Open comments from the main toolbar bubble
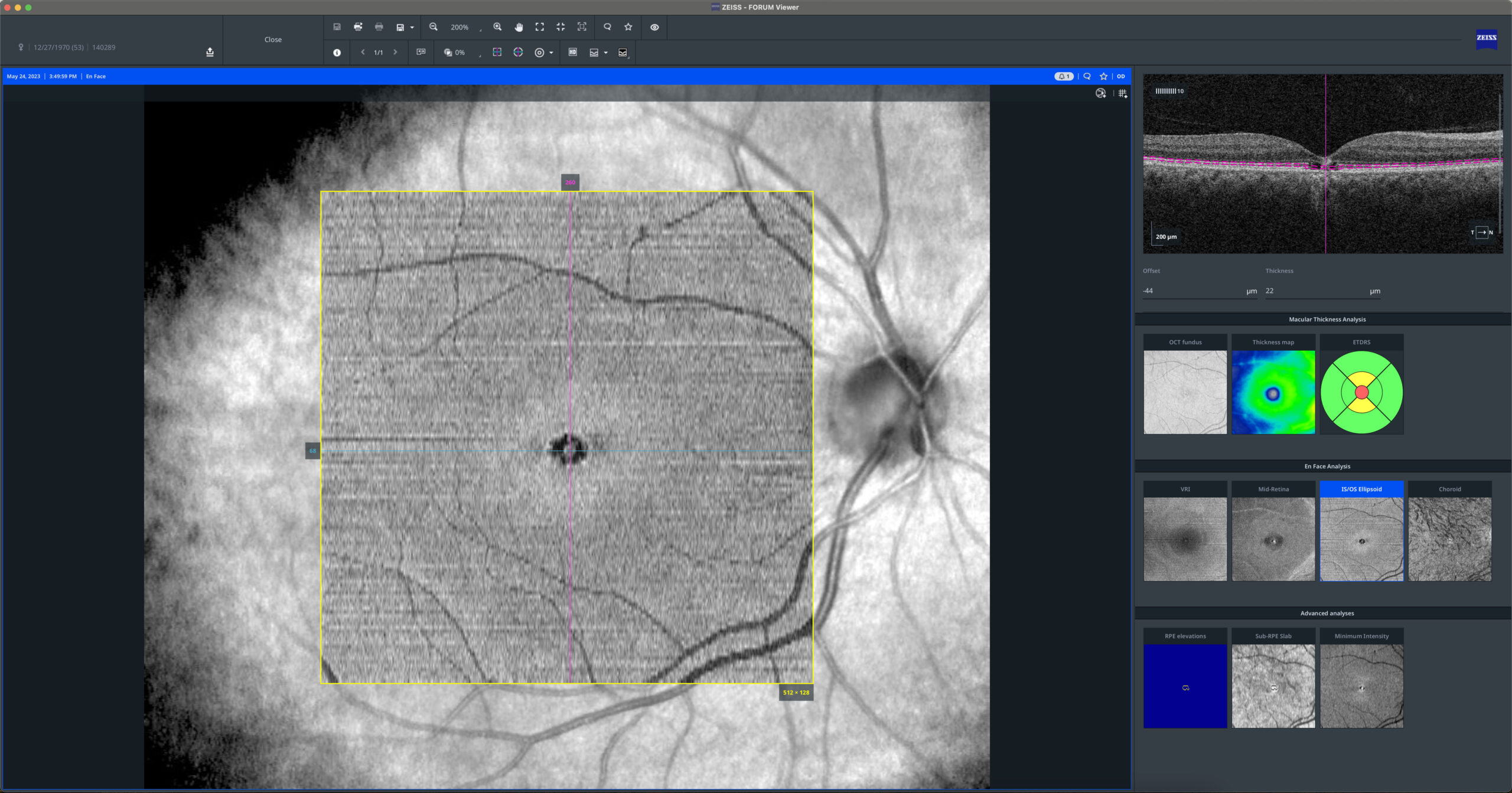This screenshot has width=1512, height=793. pyautogui.click(x=607, y=27)
